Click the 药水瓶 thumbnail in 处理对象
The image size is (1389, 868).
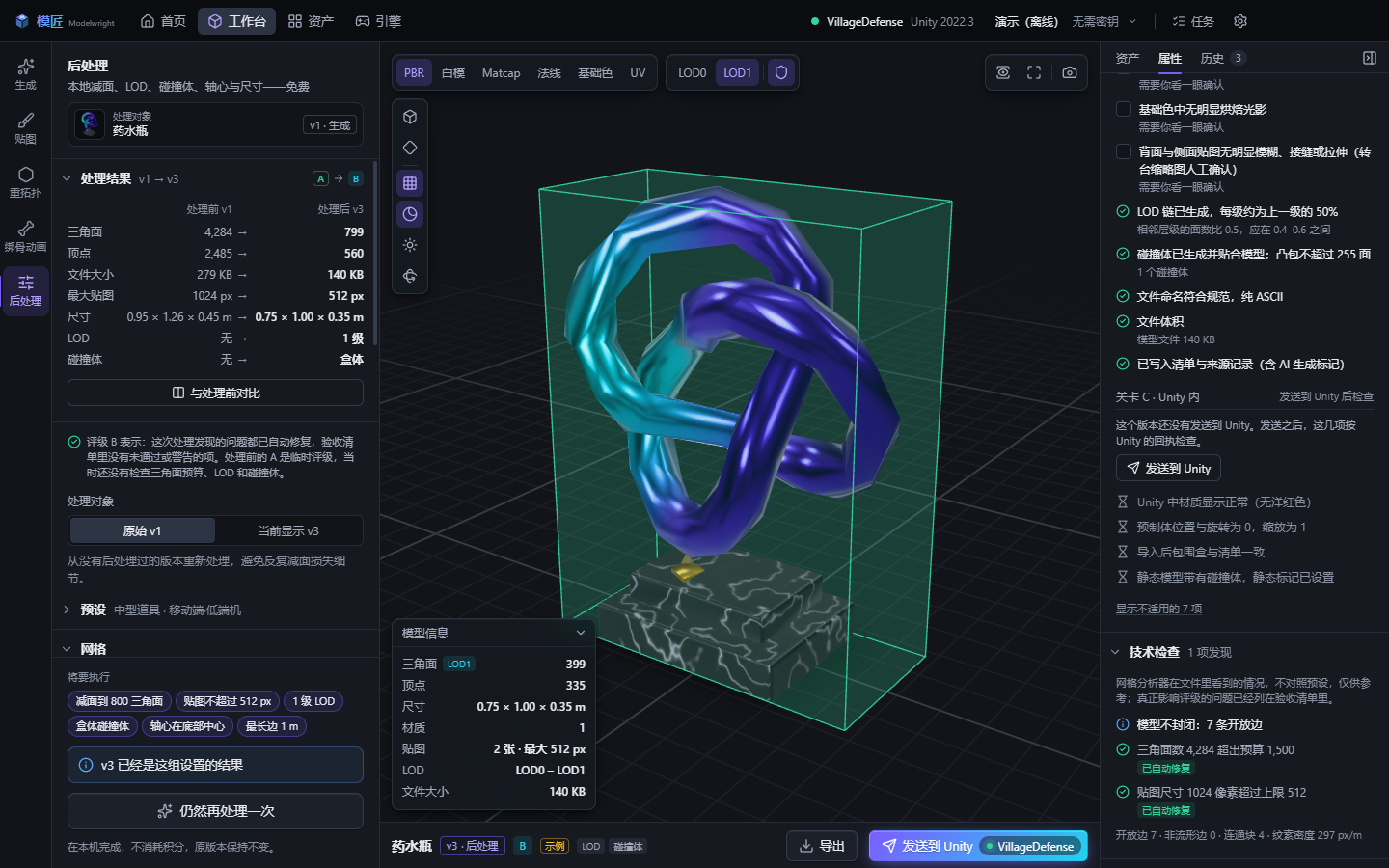point(90,124)
